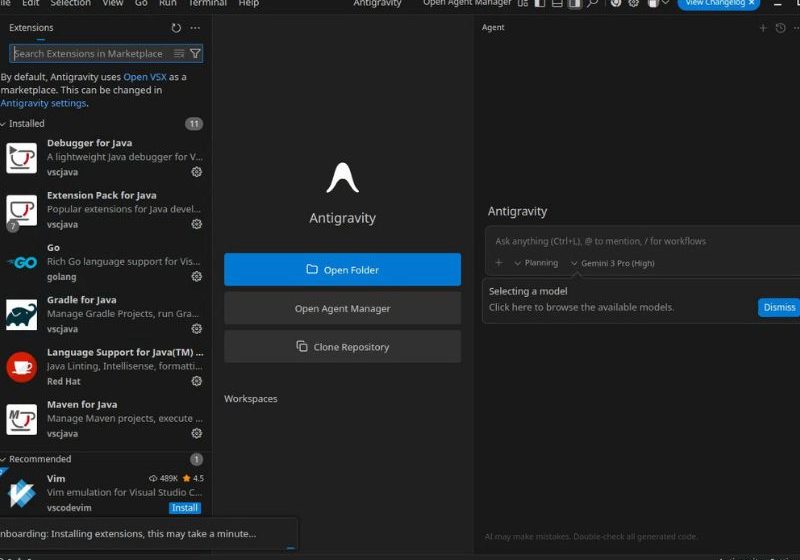The image size is (800, 560).
Task: Refresh the Extensions list
Action: point(176,28)
